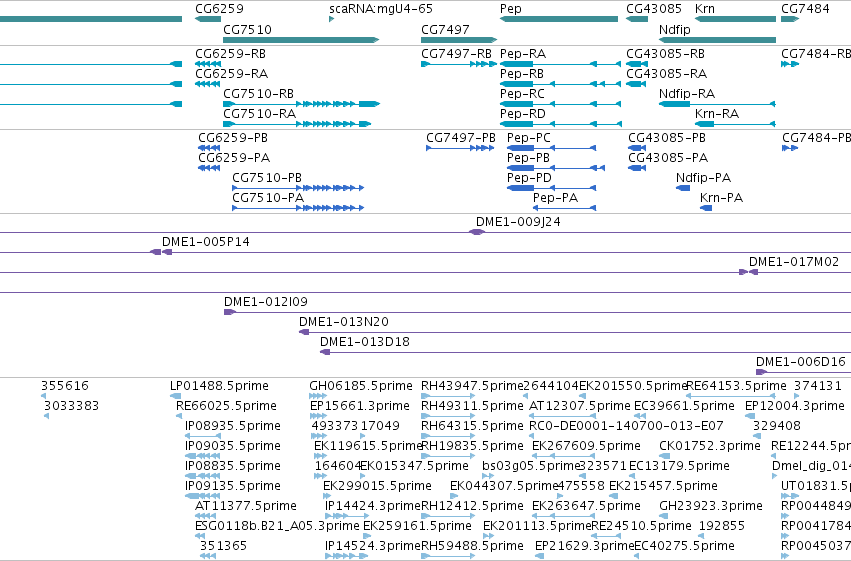Open the CG43085 gene label
851x561 pixels.
tap(653, 9)
